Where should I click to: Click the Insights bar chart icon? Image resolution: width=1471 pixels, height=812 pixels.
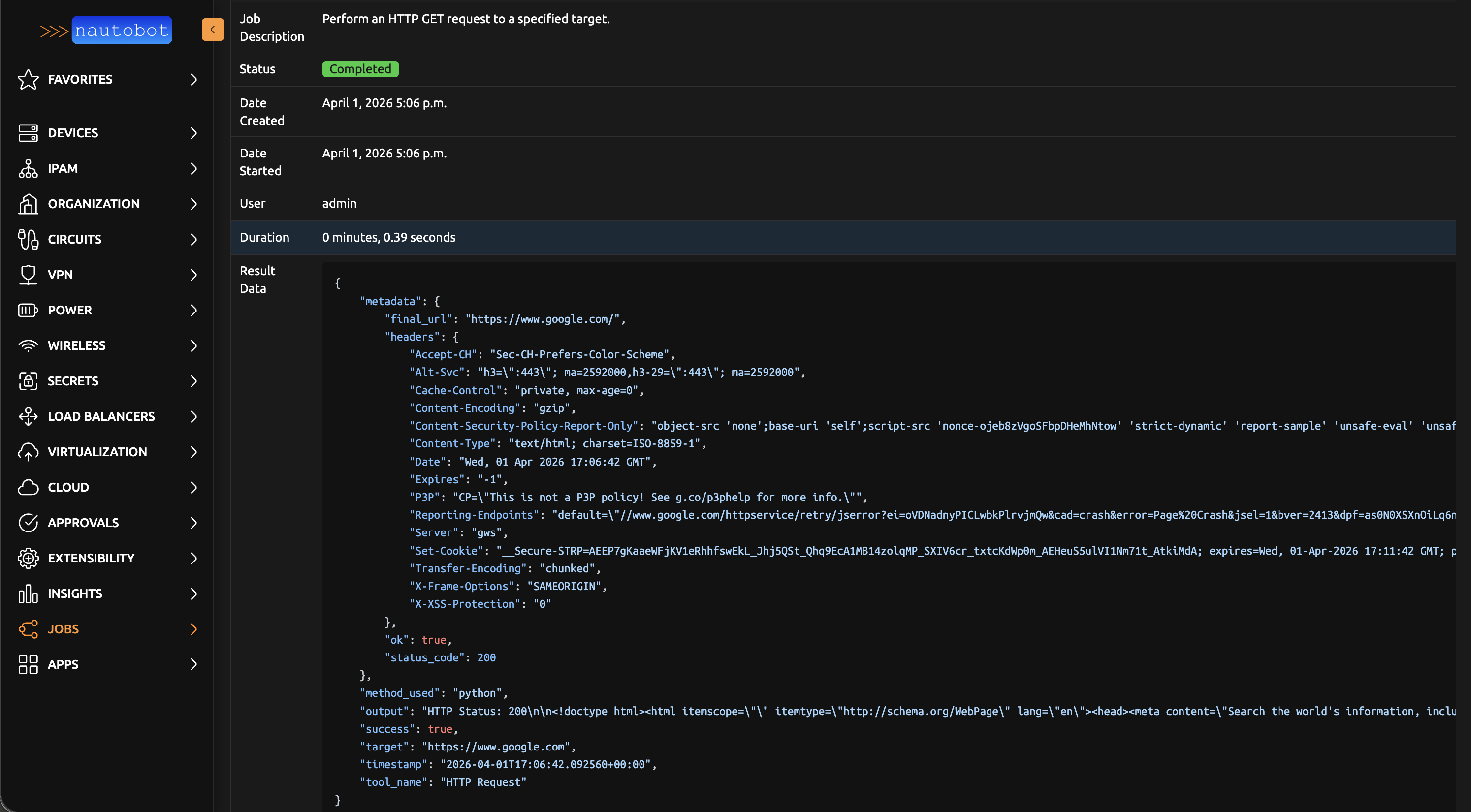28,593
